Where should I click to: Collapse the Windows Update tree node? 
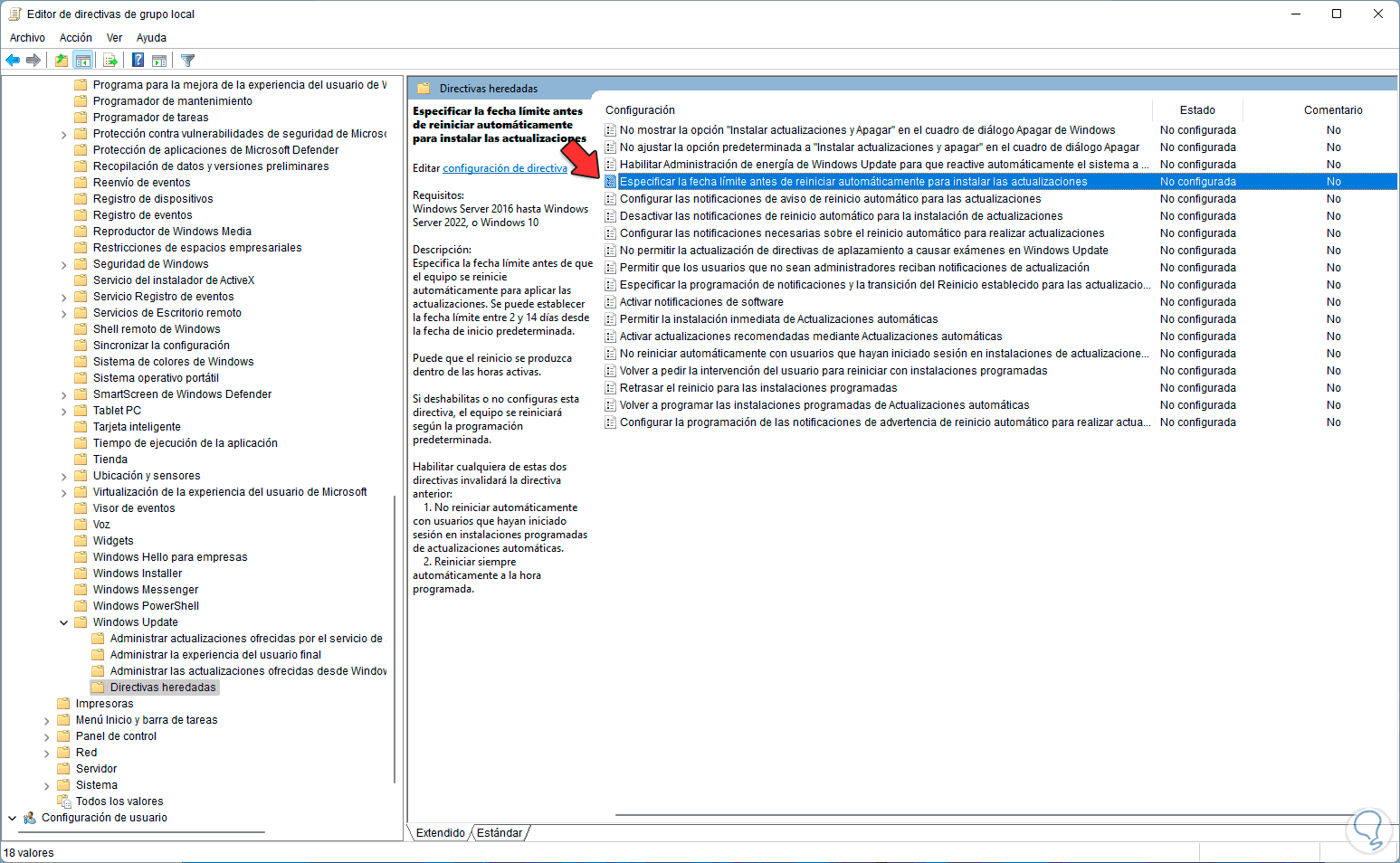coord(63,622)
